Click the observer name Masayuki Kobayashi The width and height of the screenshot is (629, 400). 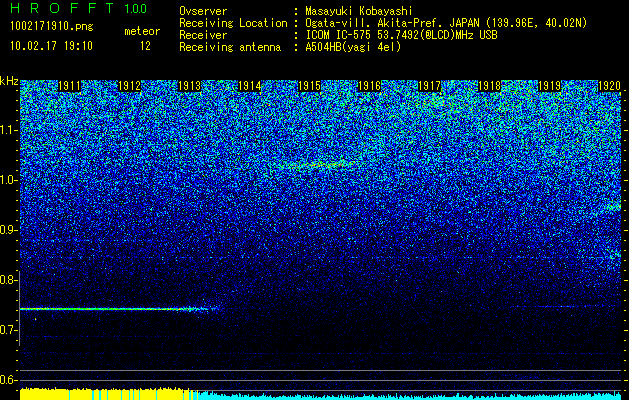[x=359, y=11]
